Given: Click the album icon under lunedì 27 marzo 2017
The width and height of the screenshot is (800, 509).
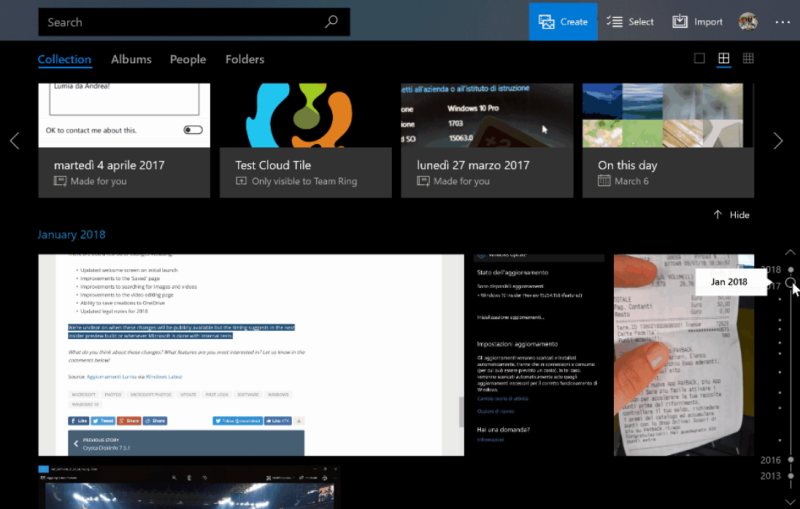Looking at the screenshot, I should click(423, 181).
